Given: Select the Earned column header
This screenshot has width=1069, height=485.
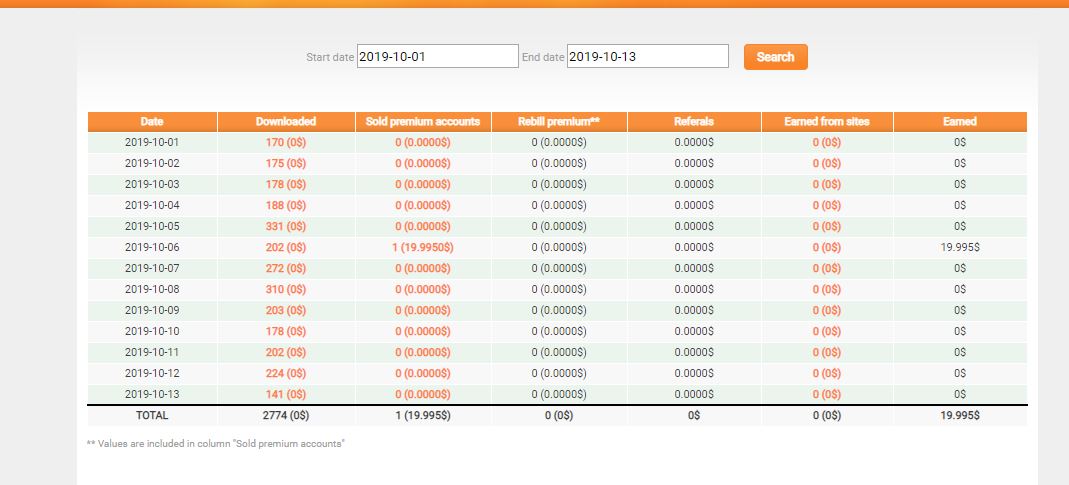Looking at the screenshot, I should pos(960,121).
